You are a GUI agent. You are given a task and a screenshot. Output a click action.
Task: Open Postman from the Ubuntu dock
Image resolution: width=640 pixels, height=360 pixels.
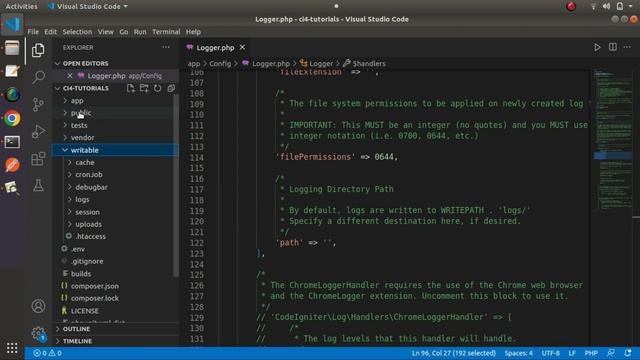click(12, 165)
